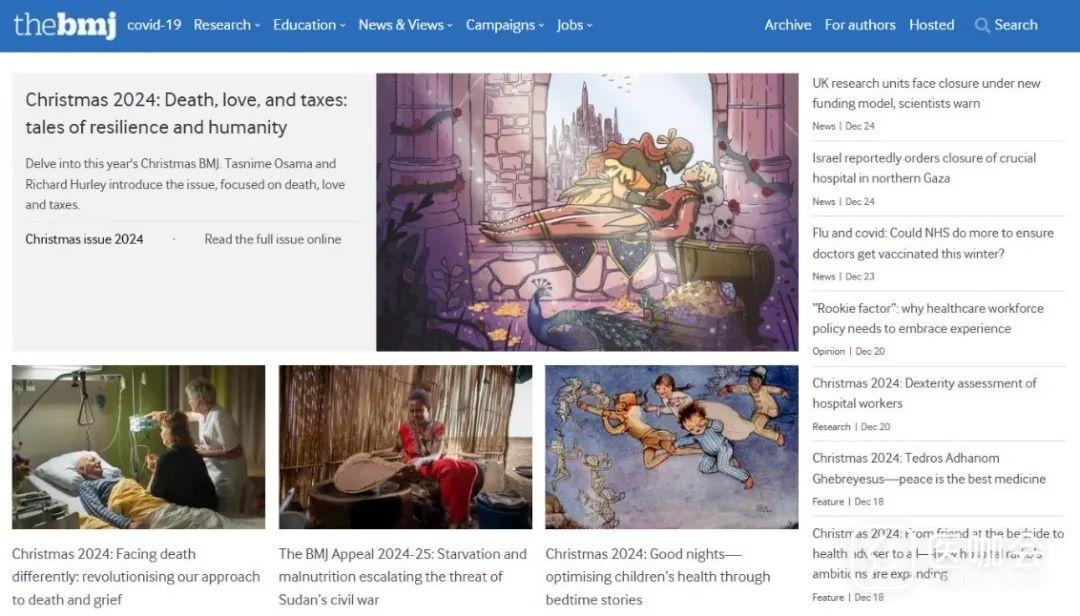Screen dimensions: 1080x616
Task: Expand the Education dropdown menu
Action: pos(309,25)
